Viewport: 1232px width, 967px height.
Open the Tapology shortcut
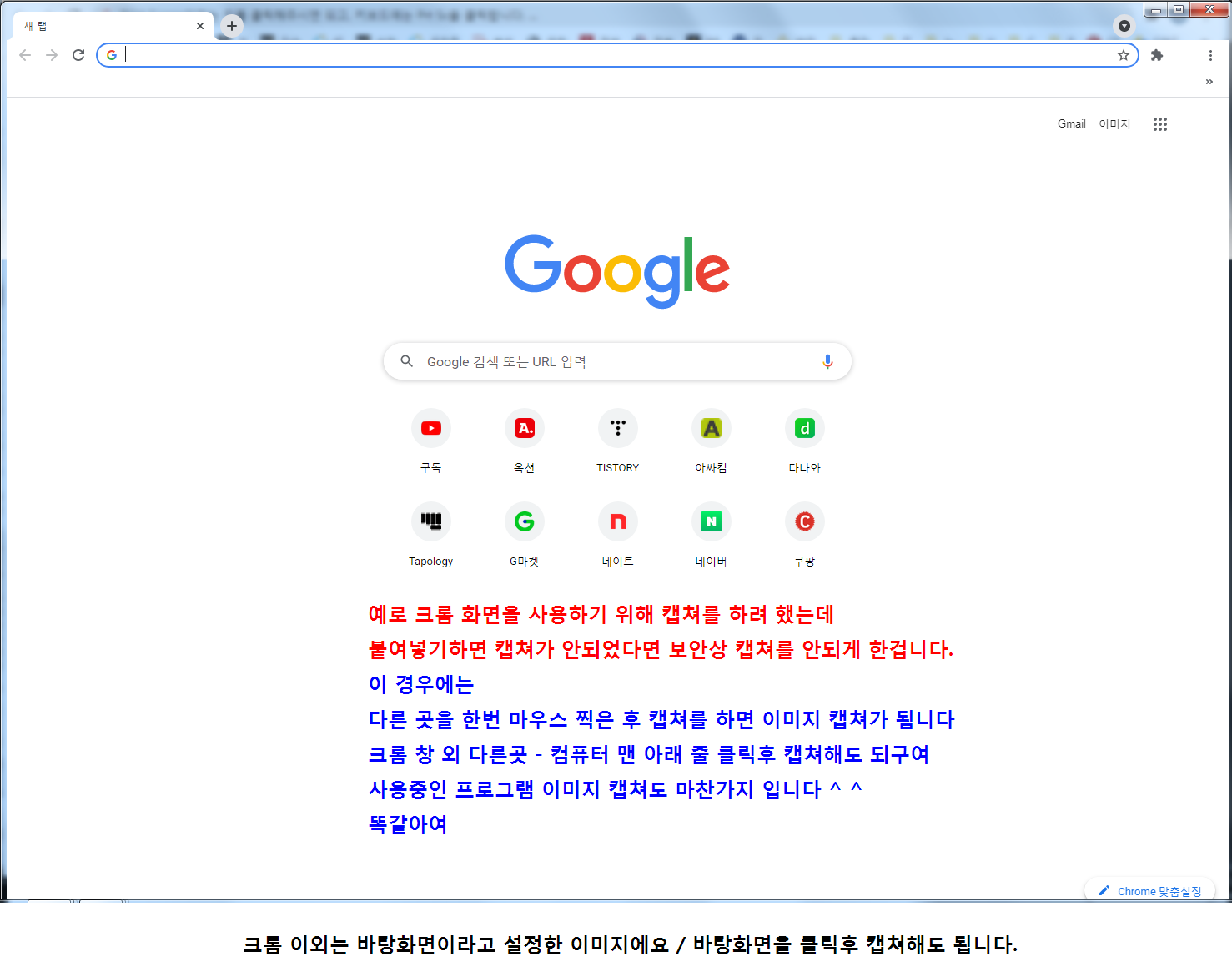click(x=431, y=536)
